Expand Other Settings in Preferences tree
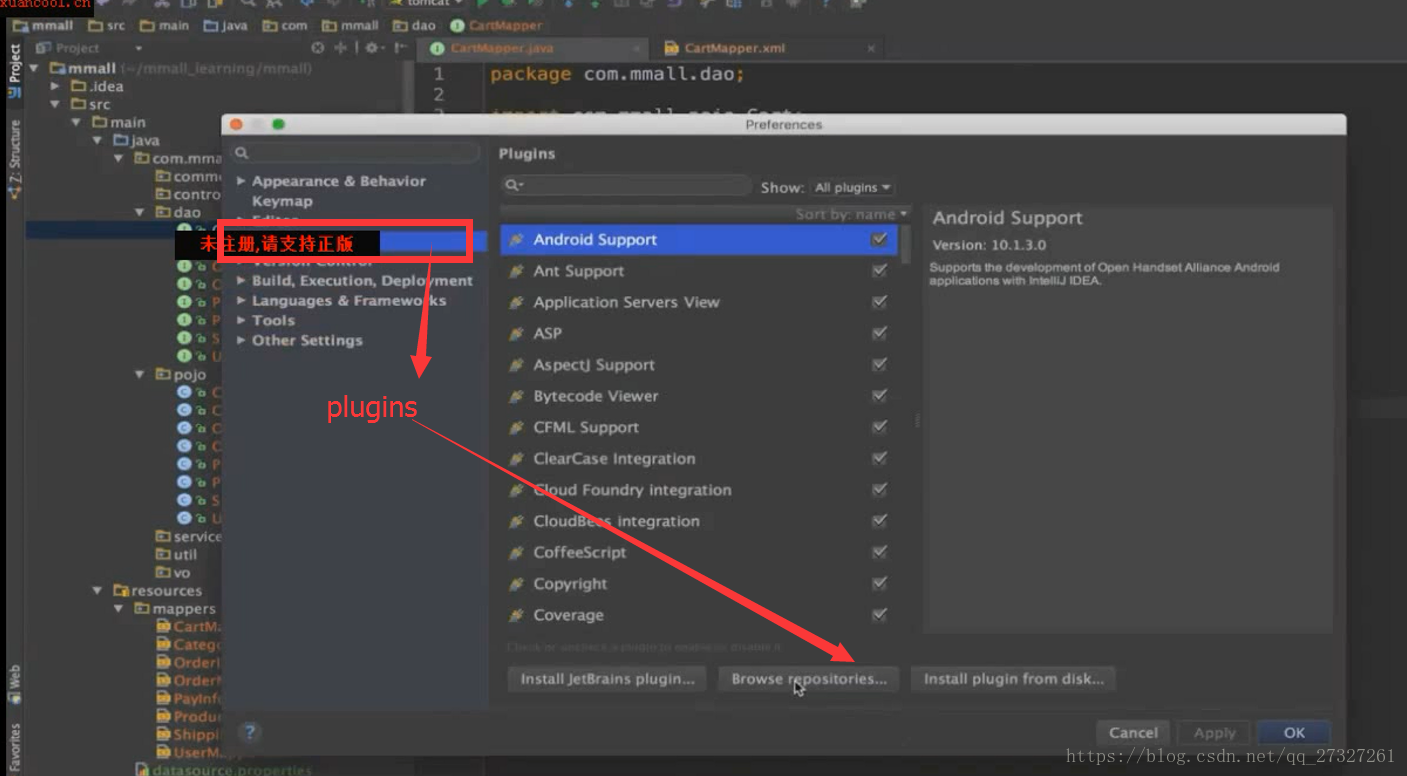 (241, 341)
